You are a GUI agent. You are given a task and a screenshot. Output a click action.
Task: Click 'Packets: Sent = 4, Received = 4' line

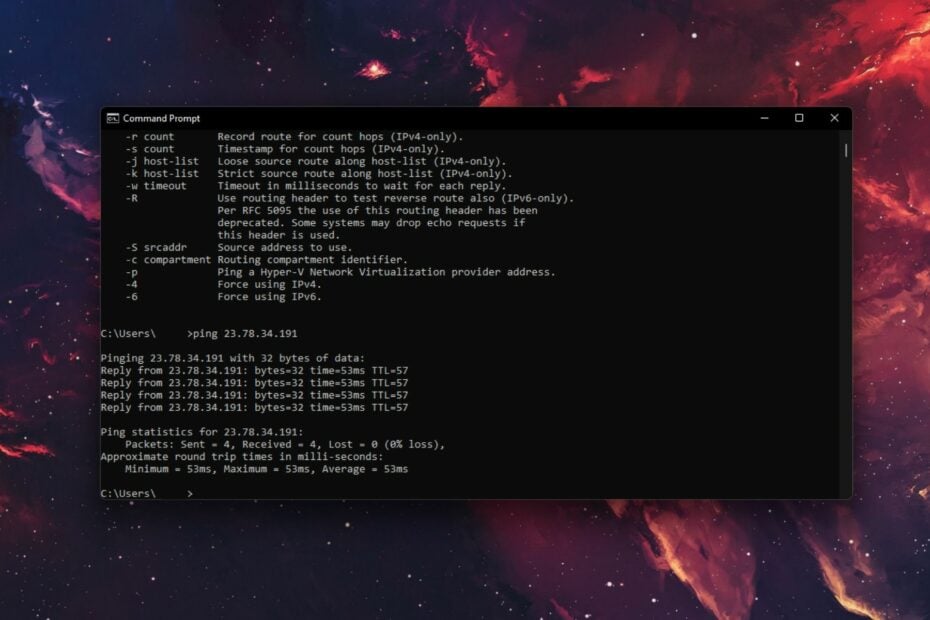click(x=285, y=444)
